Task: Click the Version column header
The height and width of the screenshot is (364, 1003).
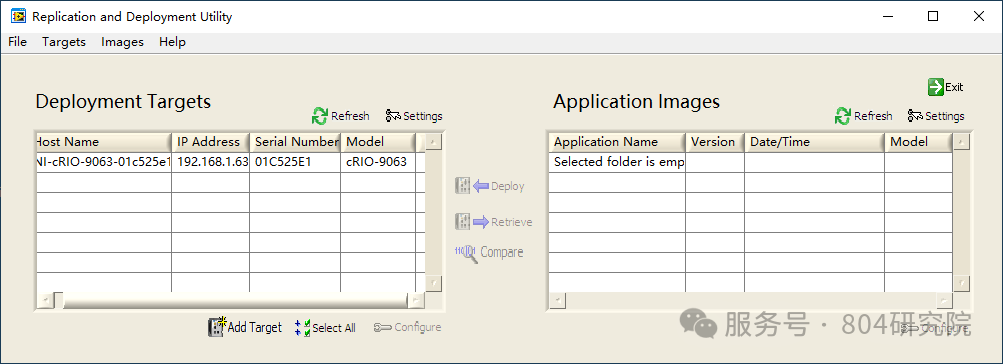Action: pos(715,142)
